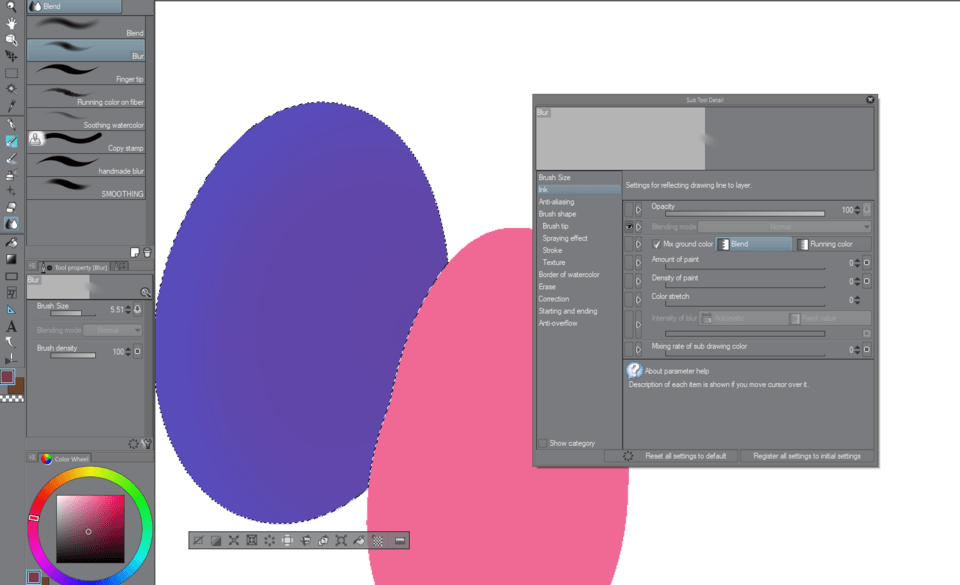Expand the Mixing rate of sub drawing color arrow
Viewport: 960px width, 585px height.
pyautogui.click(x=638, y=349)
